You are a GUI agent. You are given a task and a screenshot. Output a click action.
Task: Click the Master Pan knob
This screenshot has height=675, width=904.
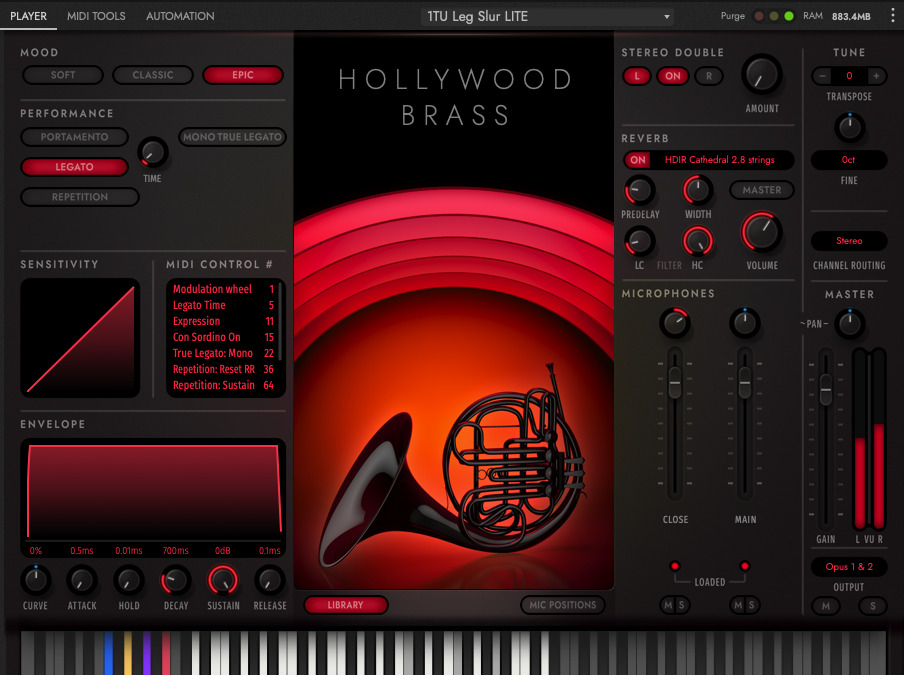849,323
